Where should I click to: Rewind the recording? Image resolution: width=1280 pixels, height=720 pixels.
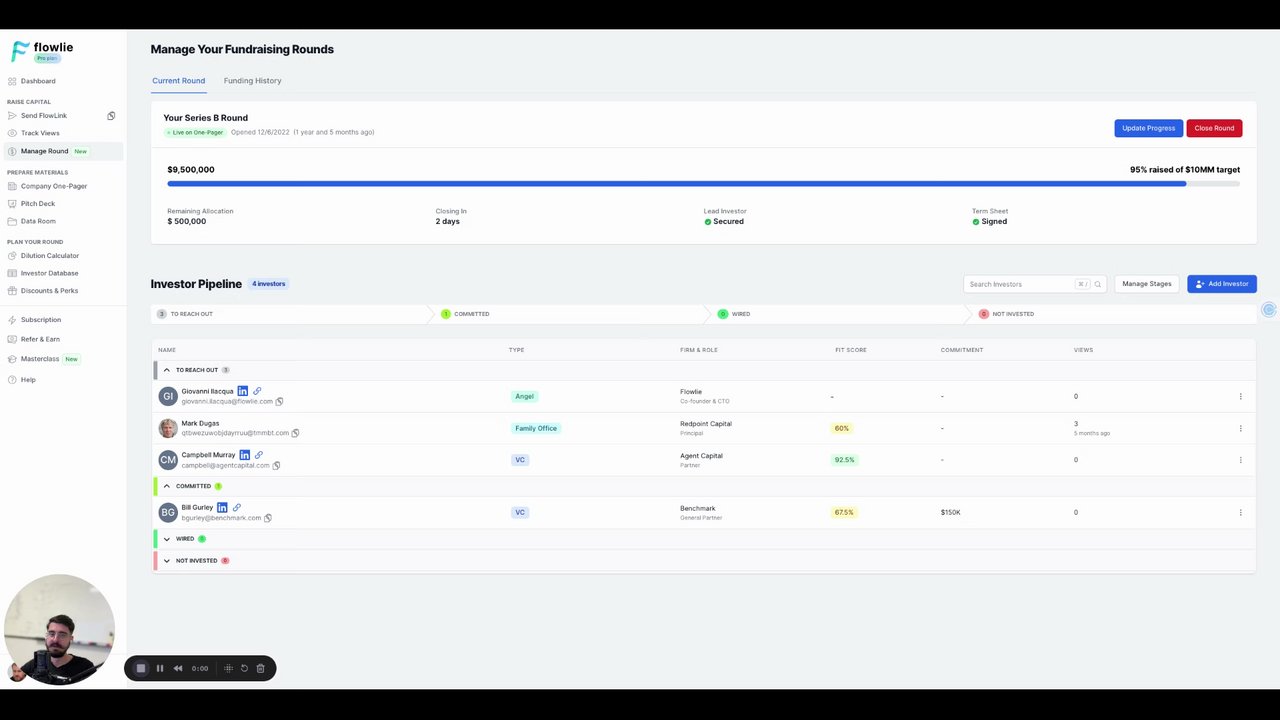[178, 668]
